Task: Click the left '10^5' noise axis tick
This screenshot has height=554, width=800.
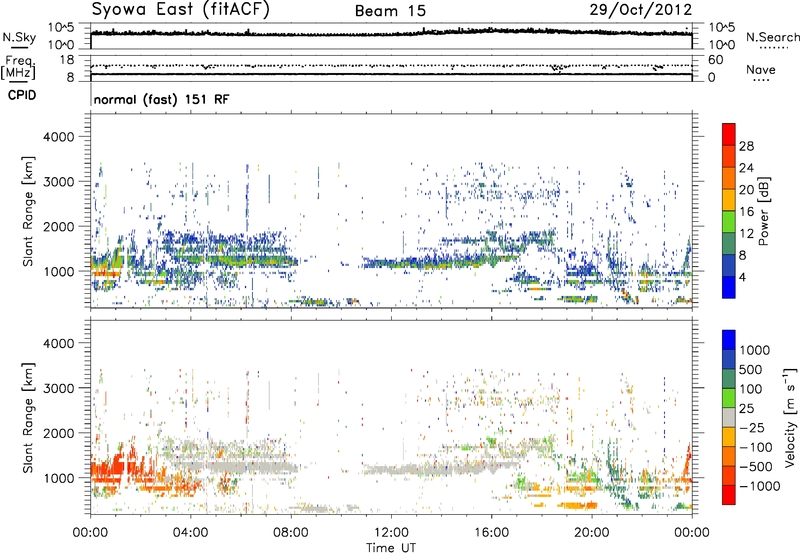Action: pos(61,28)
